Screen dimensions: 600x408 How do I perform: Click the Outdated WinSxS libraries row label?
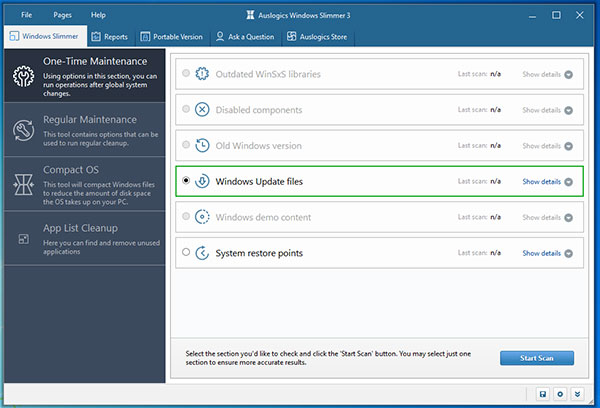pyautogui.click(x=268, y=74)
